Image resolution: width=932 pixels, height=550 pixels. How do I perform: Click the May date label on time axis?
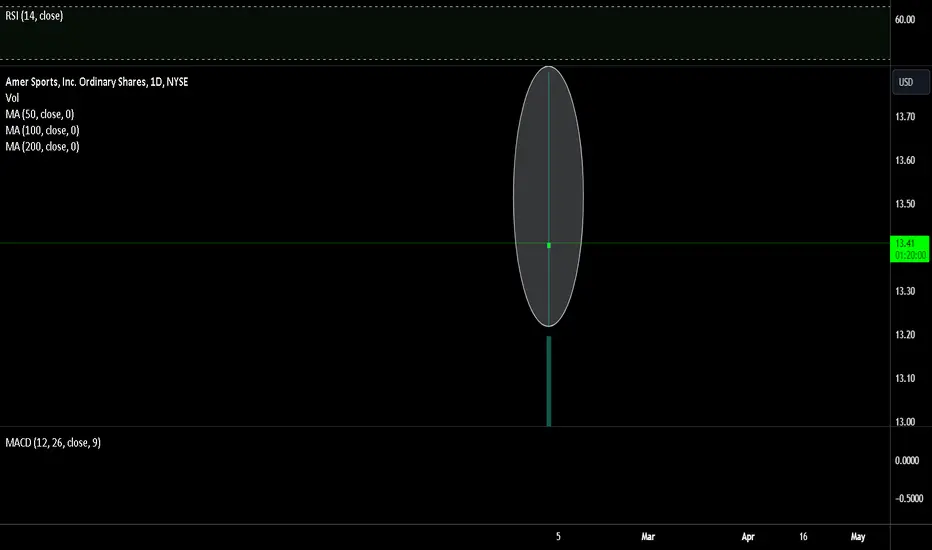[x=858, y=536]
